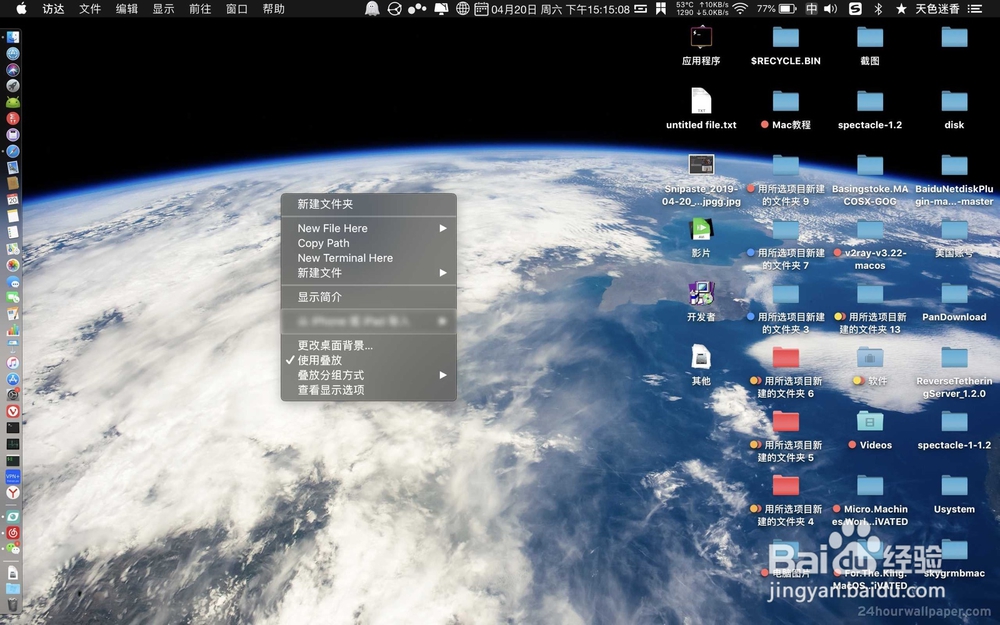Open the green Android icon in Dock
The height and width of the screenshot is (625, 1000).
(13, 103)
